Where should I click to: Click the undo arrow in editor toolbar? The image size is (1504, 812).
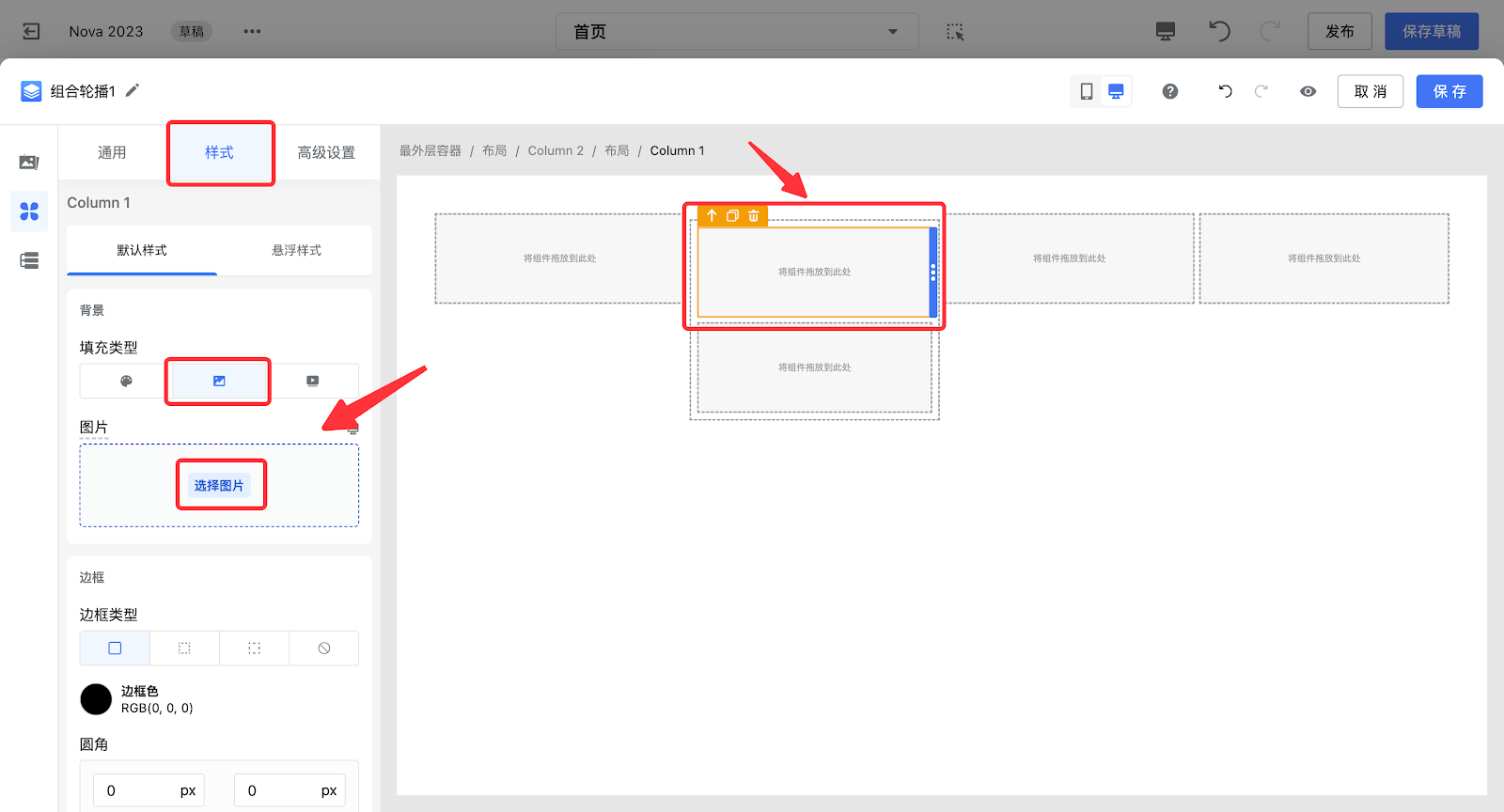[1225, 91]
